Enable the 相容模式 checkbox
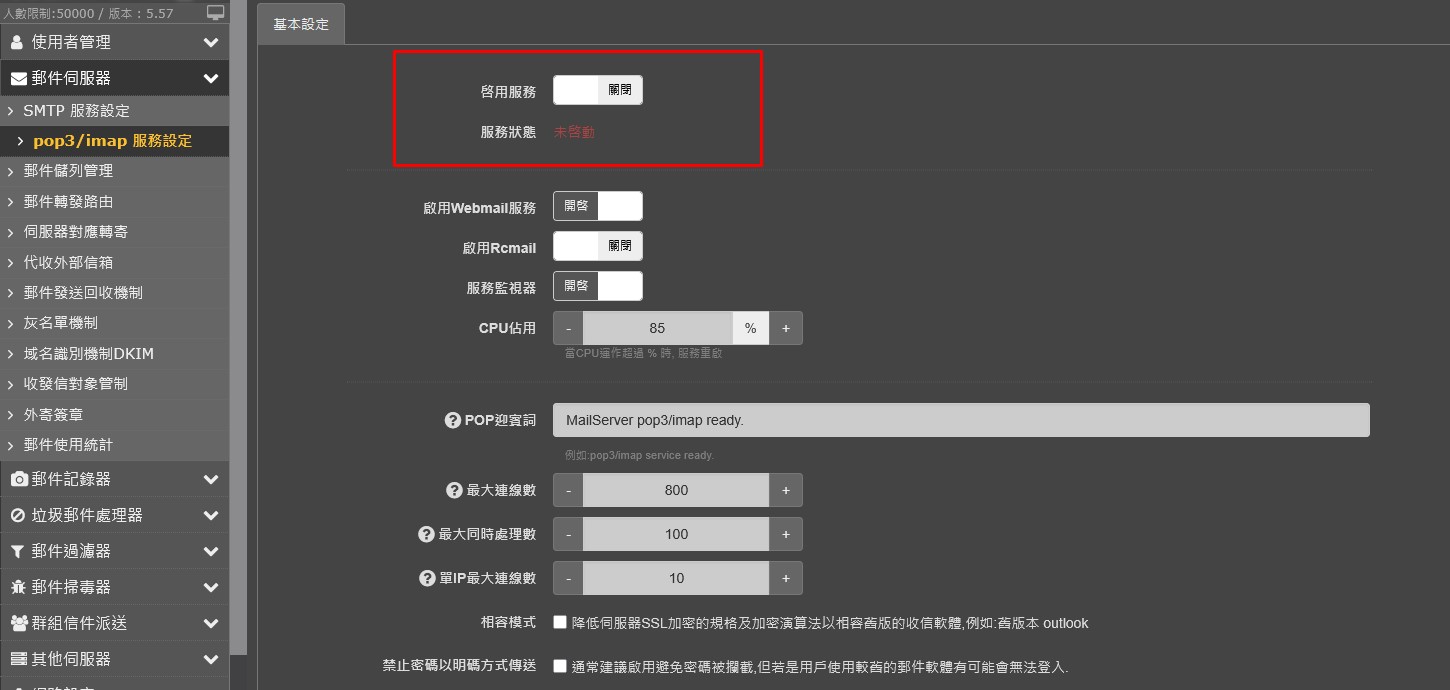 [x=560, y=622]
